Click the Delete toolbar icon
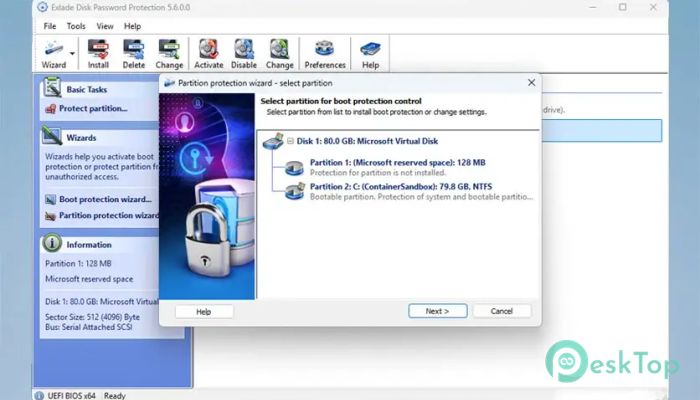The image size is (700, 400). 133,54
